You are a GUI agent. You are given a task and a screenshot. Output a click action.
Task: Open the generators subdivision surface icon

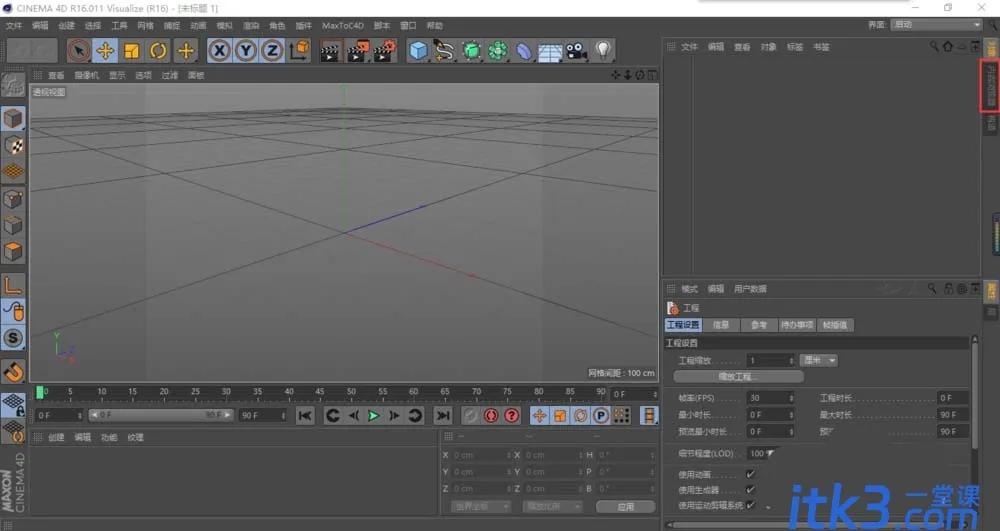click(x=471, y=50)
